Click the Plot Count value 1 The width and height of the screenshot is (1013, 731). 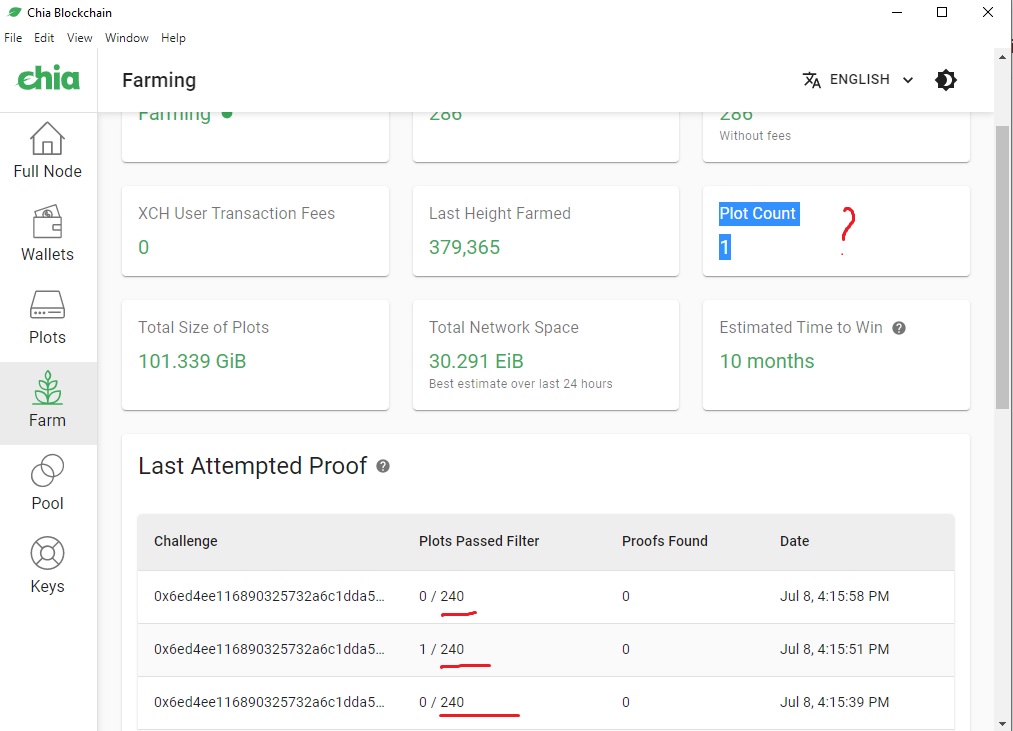coord(725,247)
